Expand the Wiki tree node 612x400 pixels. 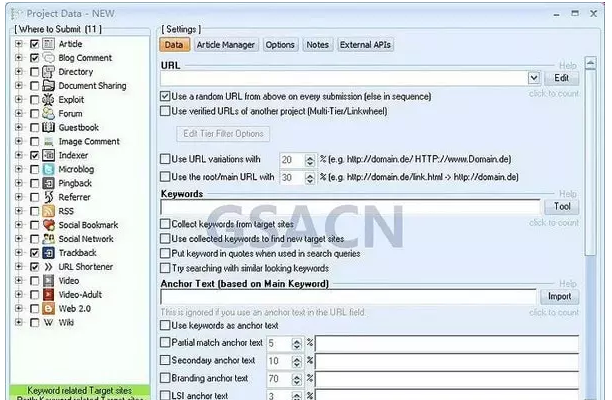pos(18,322)
